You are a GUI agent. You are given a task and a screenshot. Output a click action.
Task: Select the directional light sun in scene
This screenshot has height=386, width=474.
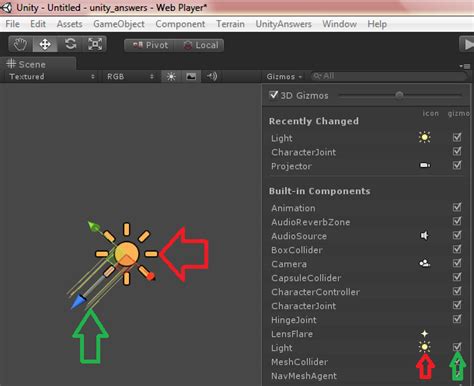click(x=126, y=254)
